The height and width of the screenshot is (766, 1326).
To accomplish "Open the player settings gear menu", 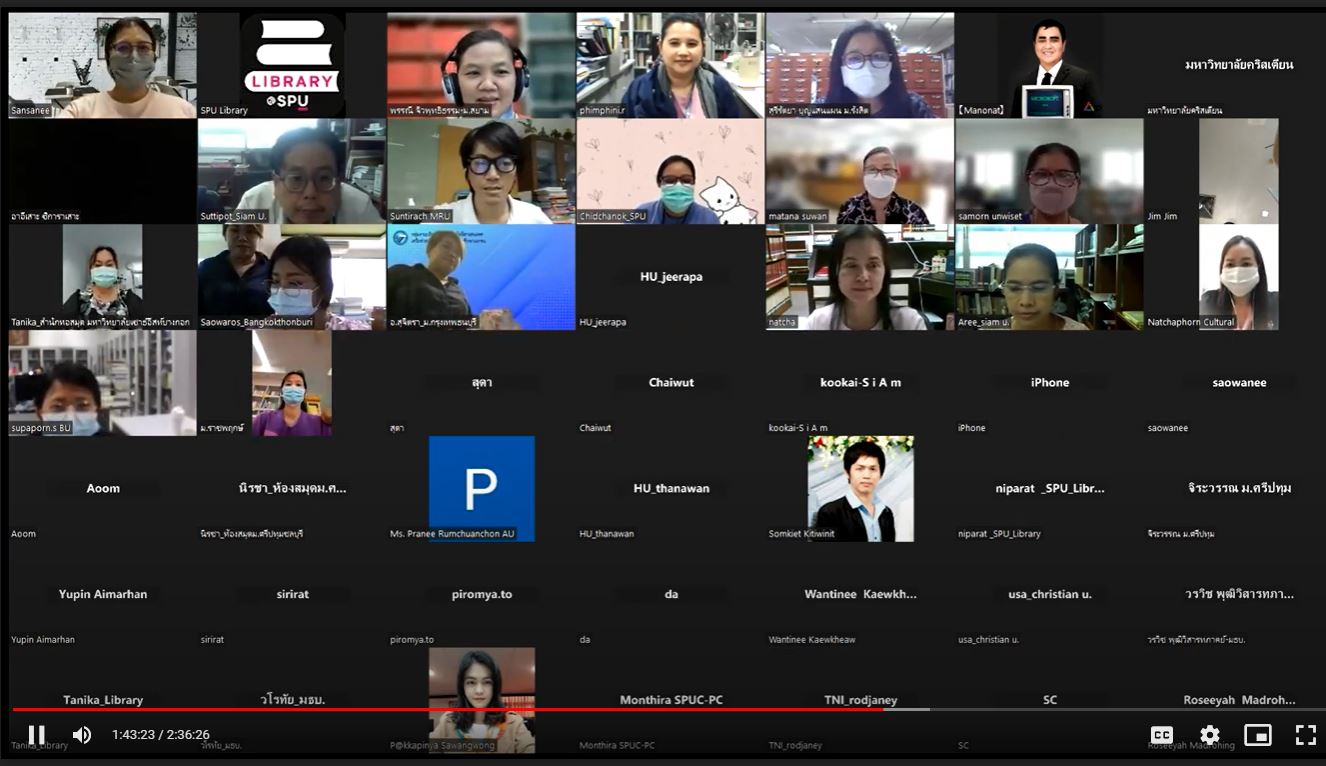I will [x=1209, y=735].
